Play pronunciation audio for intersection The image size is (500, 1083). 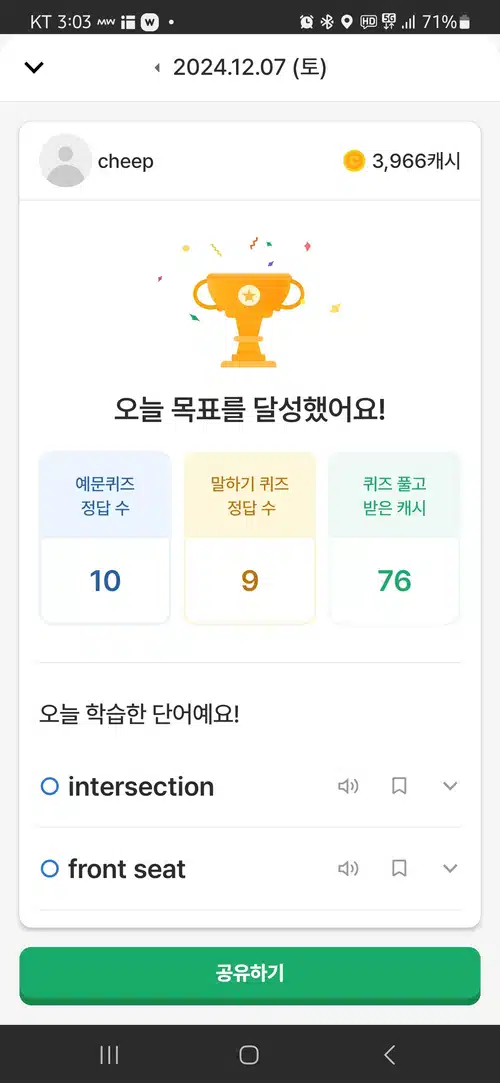pos(348,786)
